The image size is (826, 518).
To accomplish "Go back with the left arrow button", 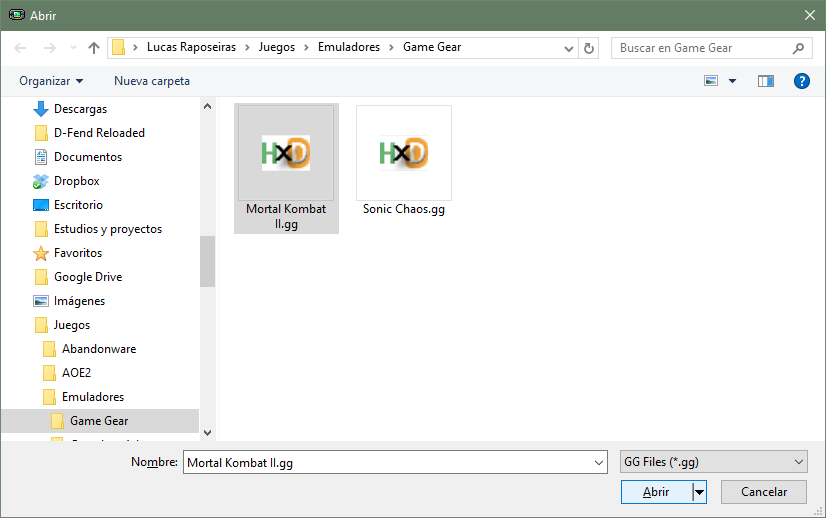I will [20, 48].
